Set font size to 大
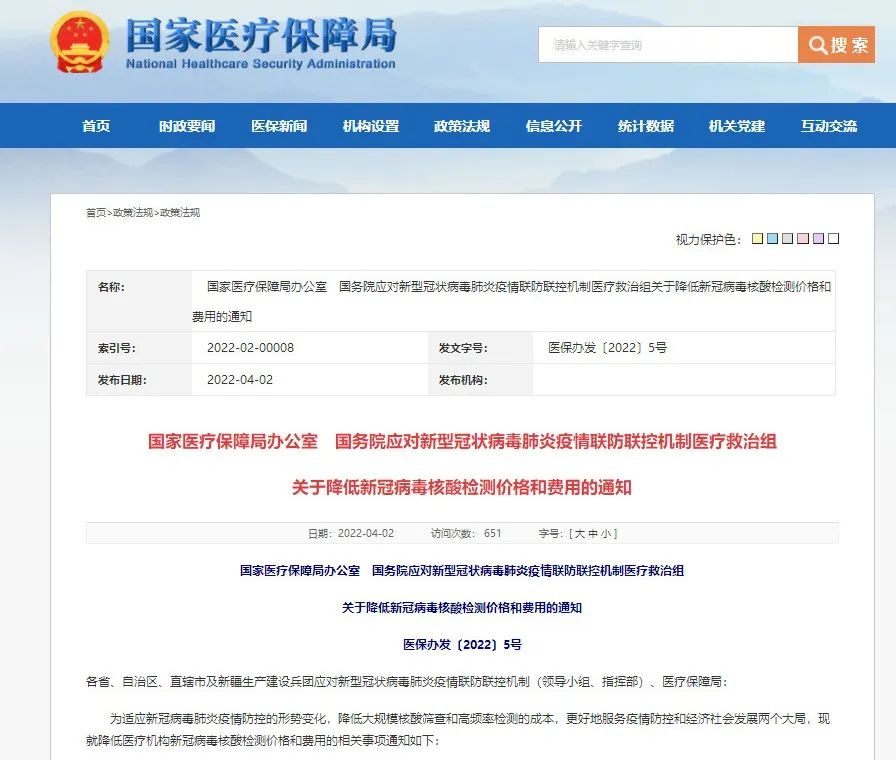Viewport: 896px width, 760px height. [x=579, y=534]
